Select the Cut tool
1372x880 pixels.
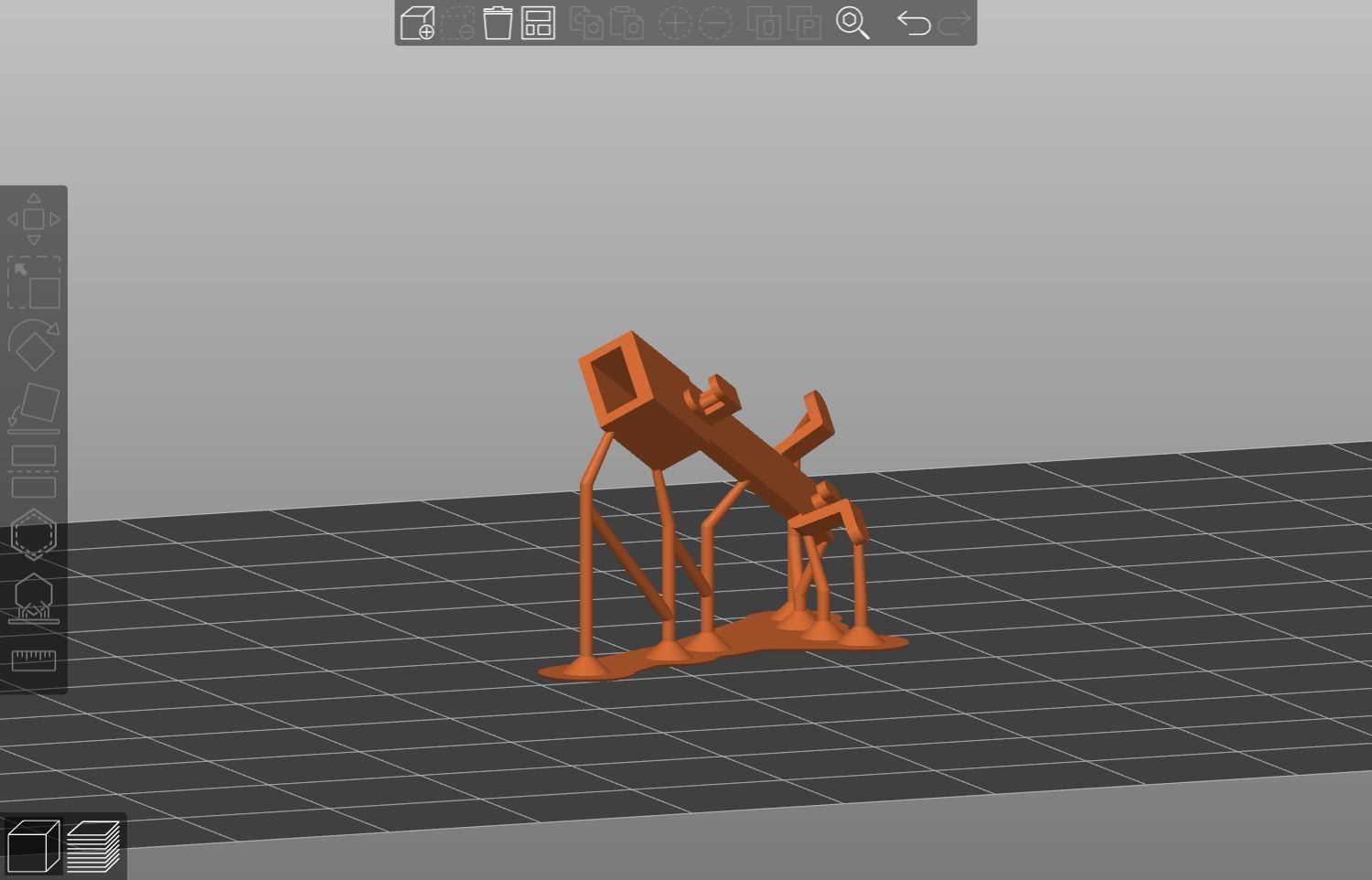coord(34,471)
